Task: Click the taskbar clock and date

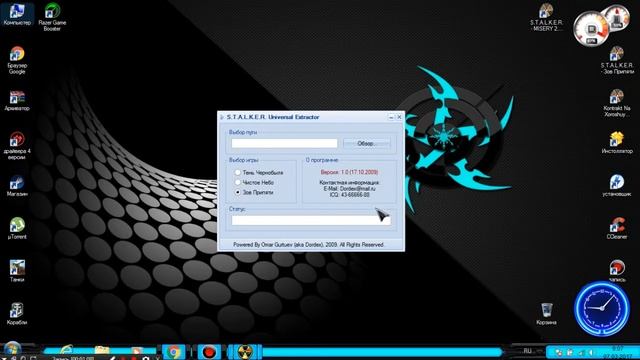Action: tap(618, 352)
